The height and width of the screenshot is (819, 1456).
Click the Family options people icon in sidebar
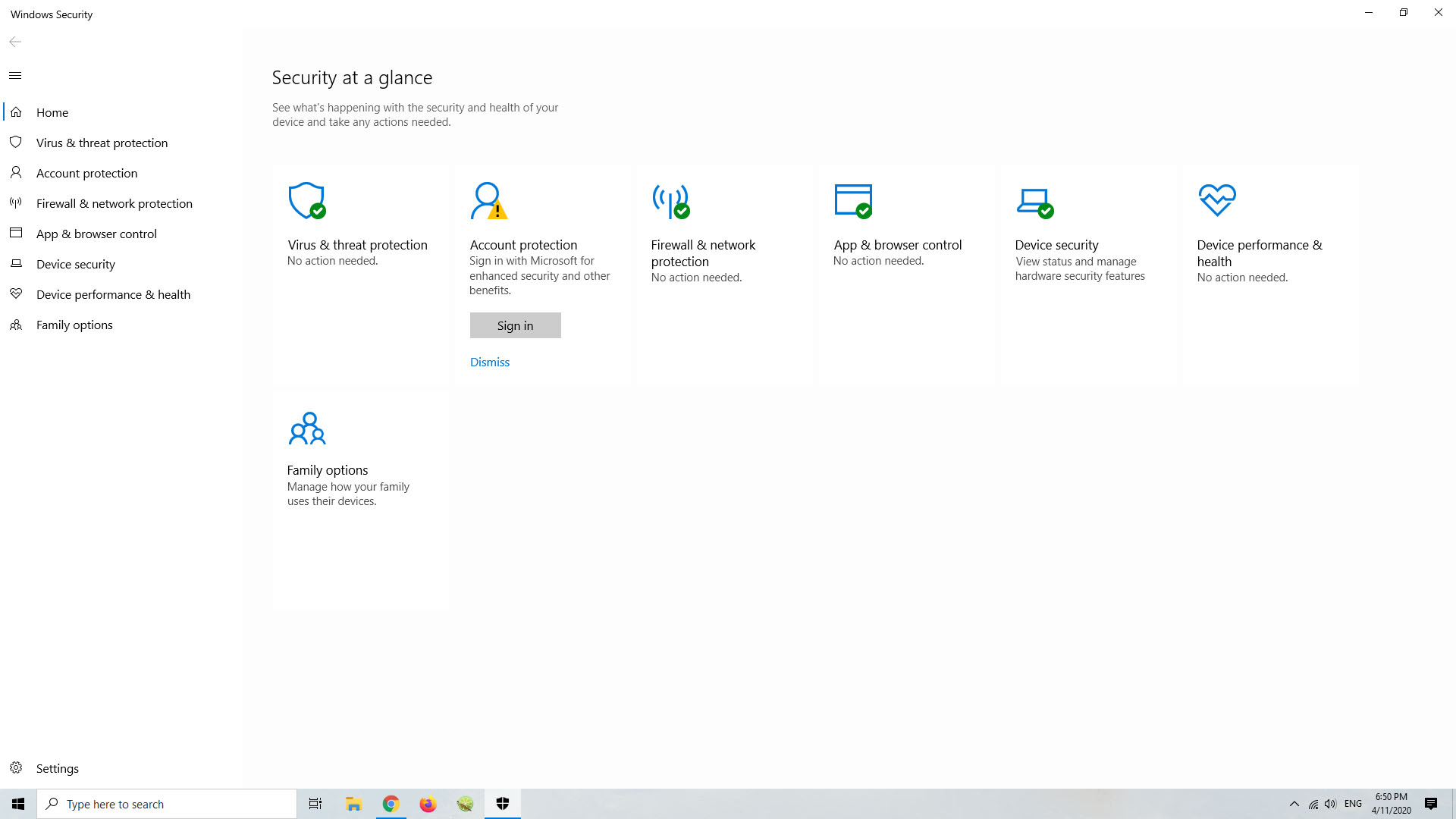16,325
